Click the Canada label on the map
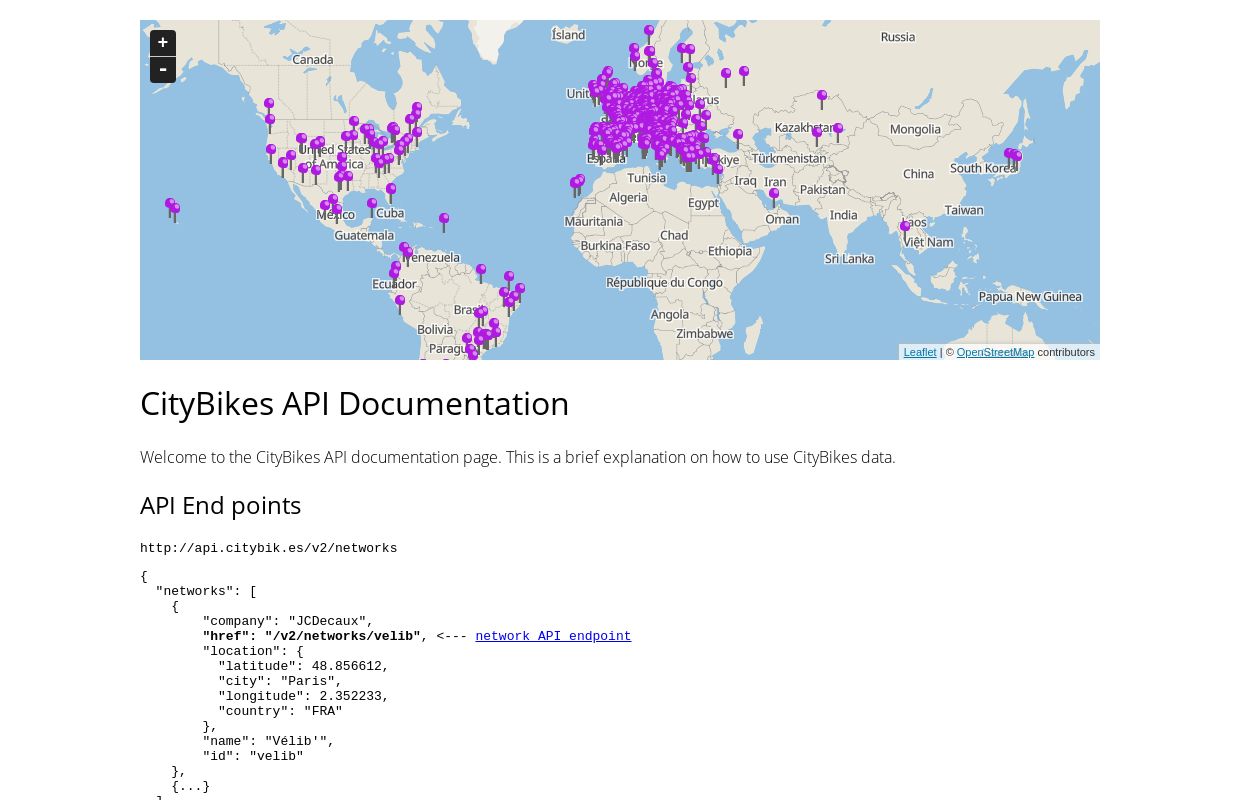This screenshot has height=800, width=1240. click(x=312, y=59)
